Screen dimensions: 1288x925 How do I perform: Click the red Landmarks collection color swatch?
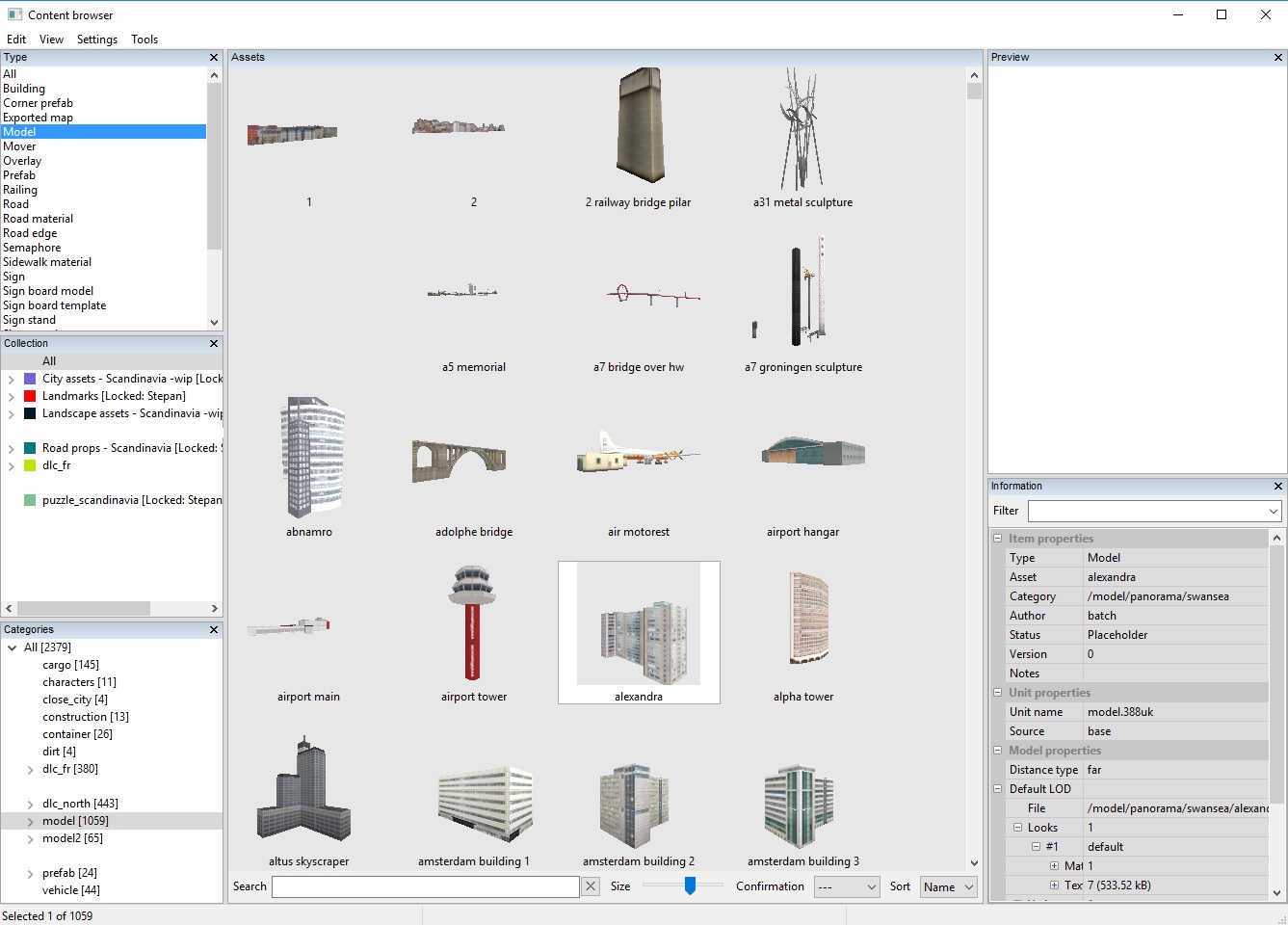click(30, 396)
